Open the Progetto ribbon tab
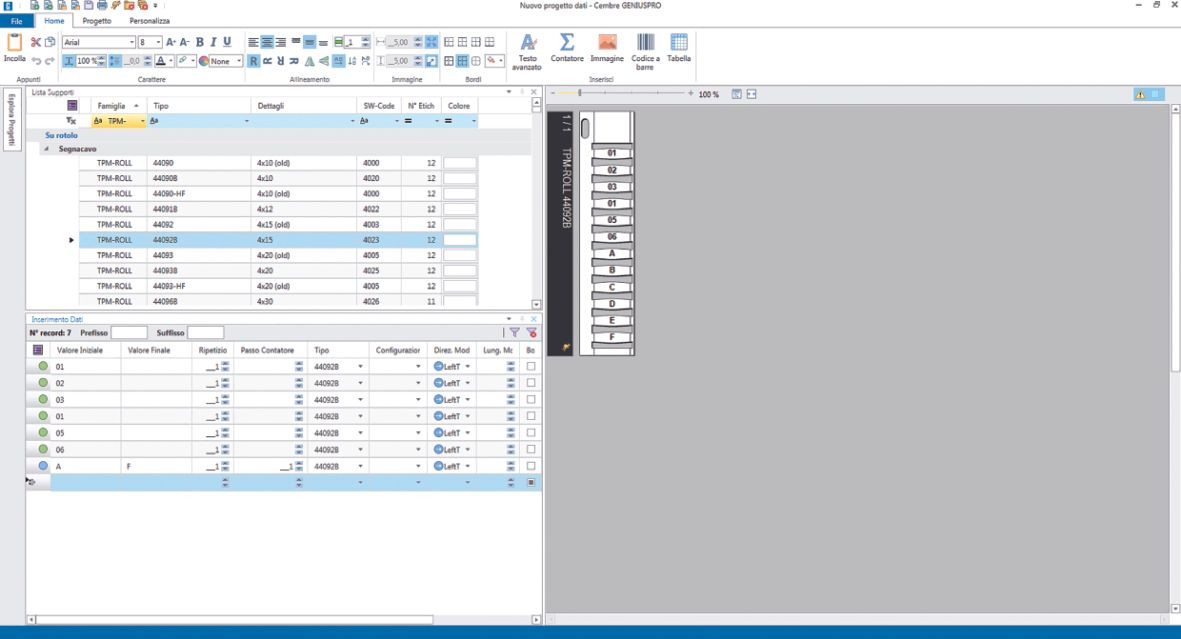 tap(97, 20)
